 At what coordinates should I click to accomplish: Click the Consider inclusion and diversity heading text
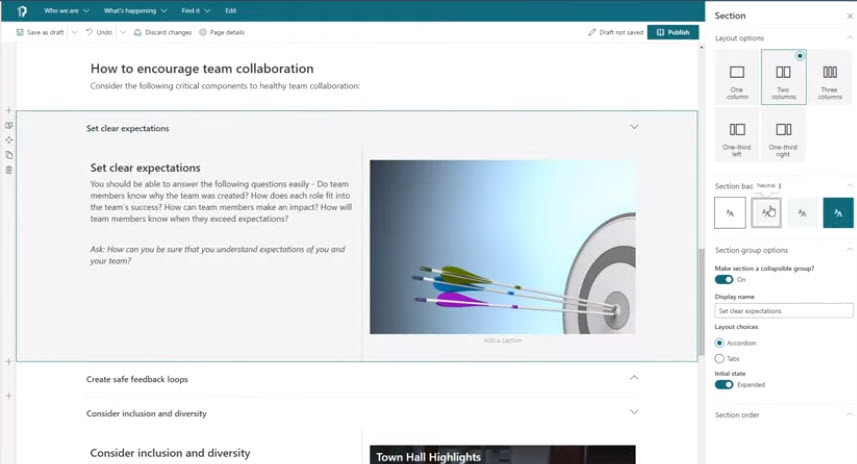170,453
